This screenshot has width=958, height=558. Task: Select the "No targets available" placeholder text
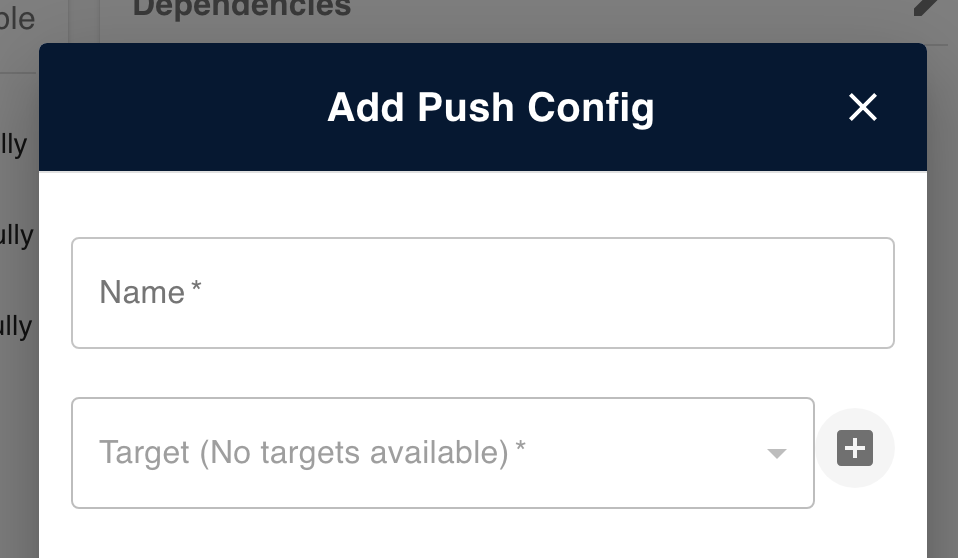tap(354, 453)
